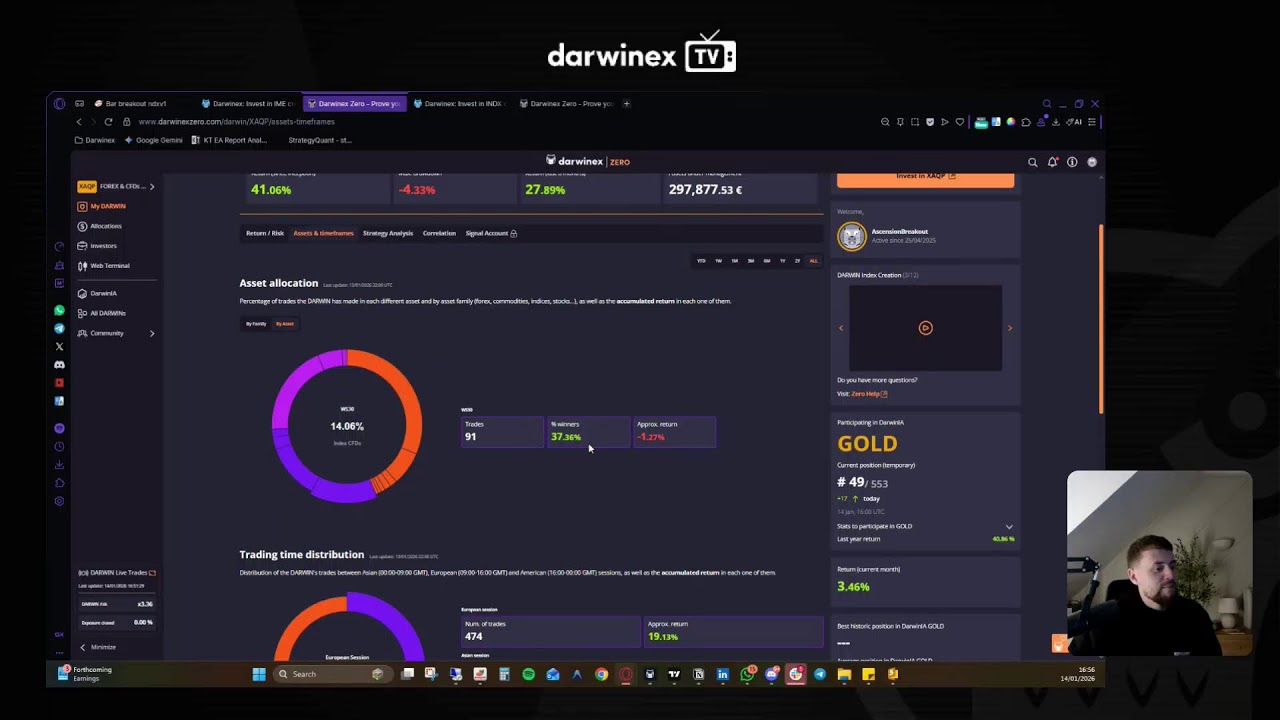Image resolution: width=1280 pixels, height=720 pixels.
Task: Click the Darwinex Zero search icon
Action: click(1033, 162)
